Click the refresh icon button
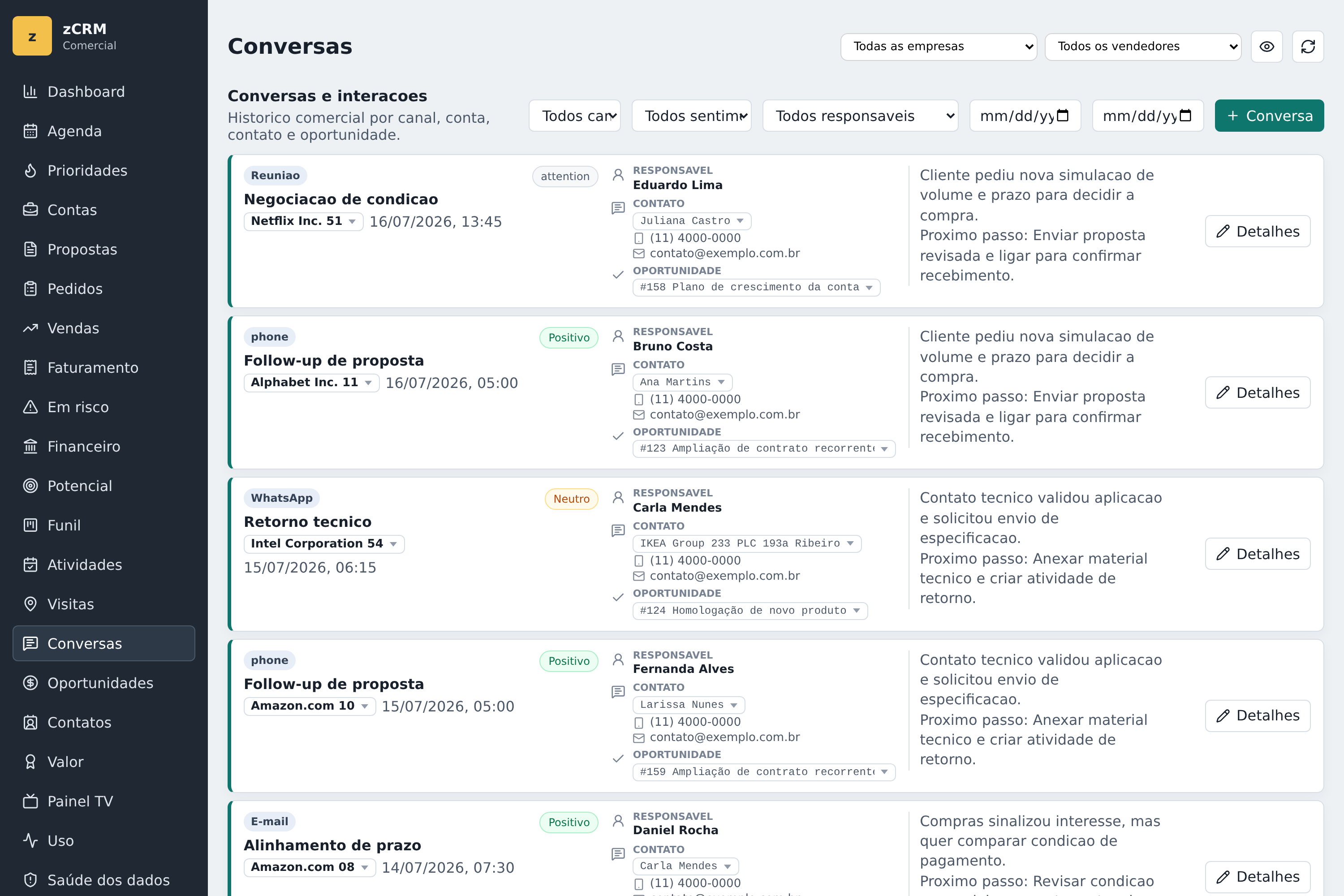Viewport: 1344px width, 896px height. 1308,46
